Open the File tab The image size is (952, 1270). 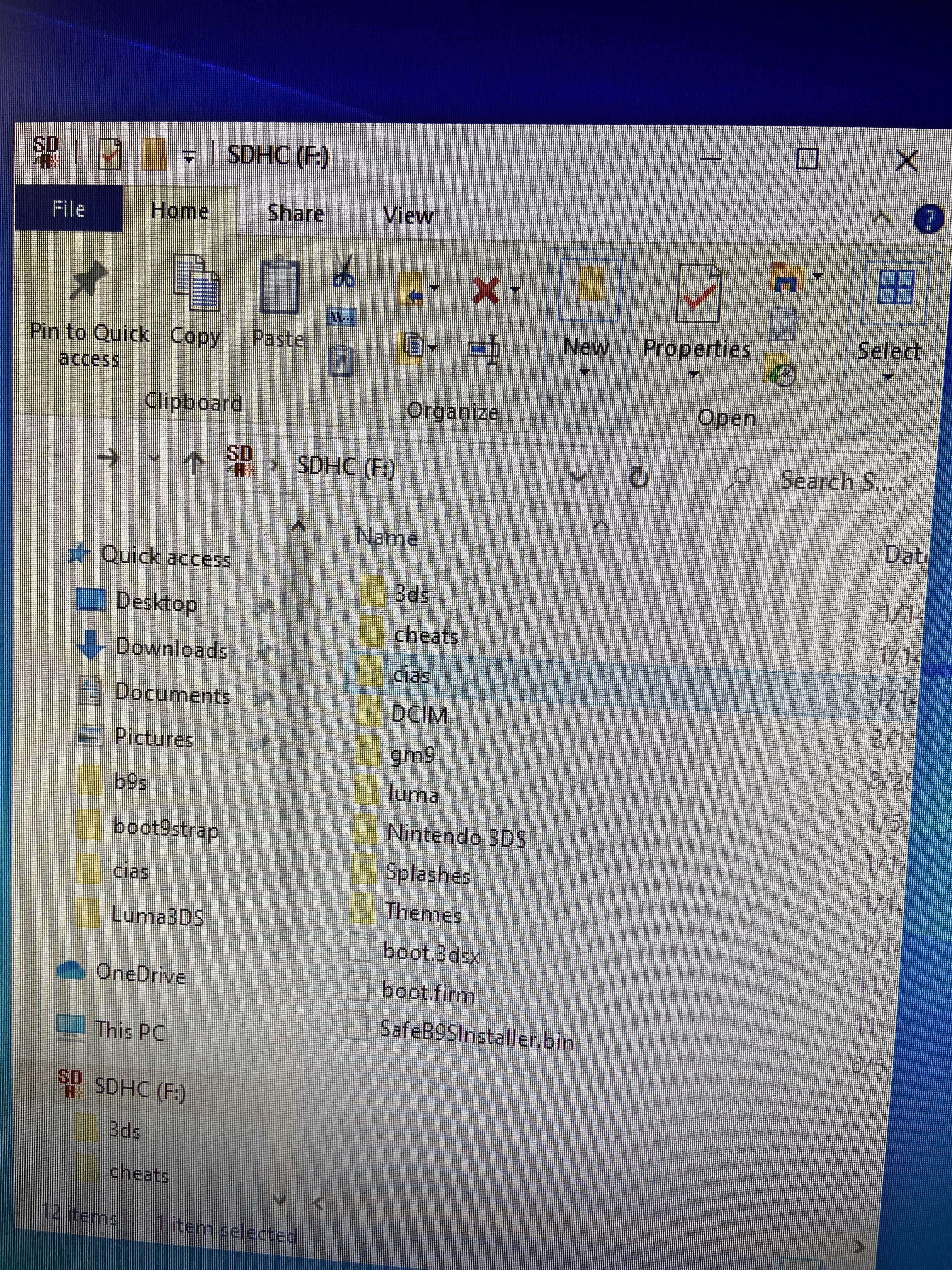click(69, 208)
